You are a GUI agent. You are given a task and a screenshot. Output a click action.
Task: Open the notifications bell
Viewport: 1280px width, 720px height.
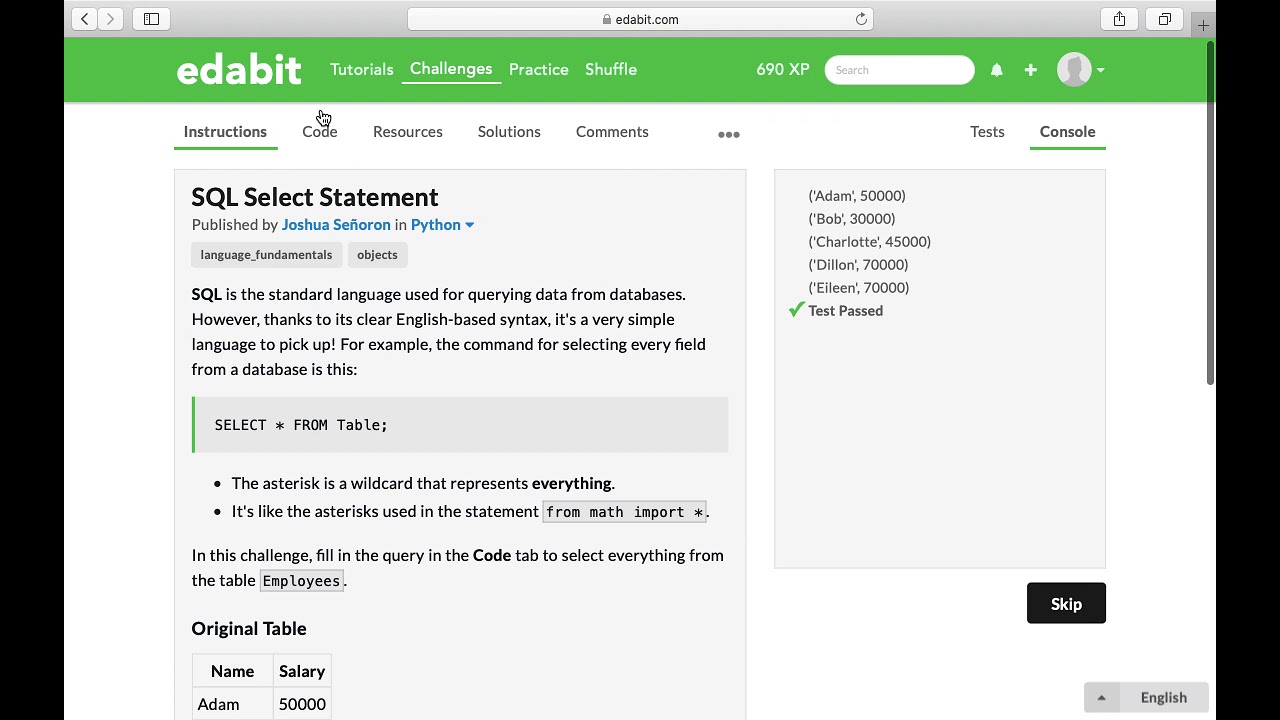(x=996, y=70)
